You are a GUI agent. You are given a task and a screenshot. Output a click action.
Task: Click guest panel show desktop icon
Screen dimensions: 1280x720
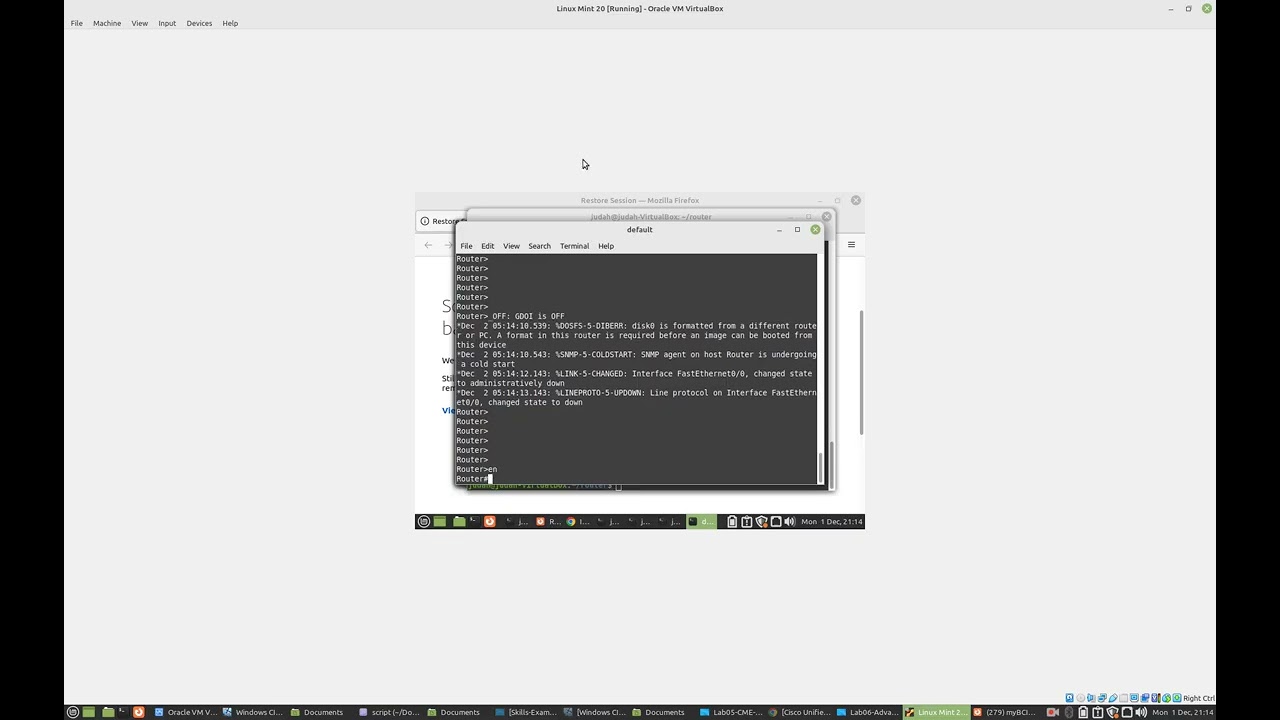coord(440,521)
